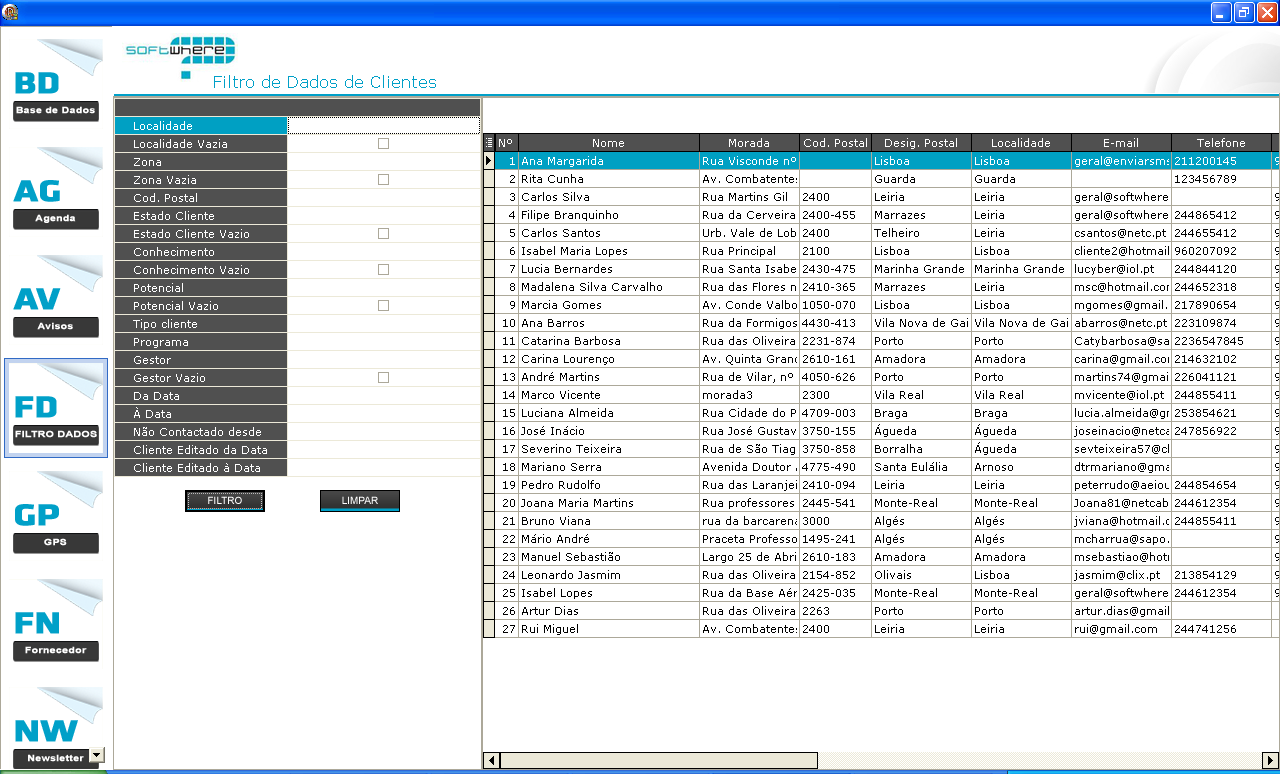The image size is (1280, 774).
Task: Select the Rui Miguel name cell
Action: [609, 629]
